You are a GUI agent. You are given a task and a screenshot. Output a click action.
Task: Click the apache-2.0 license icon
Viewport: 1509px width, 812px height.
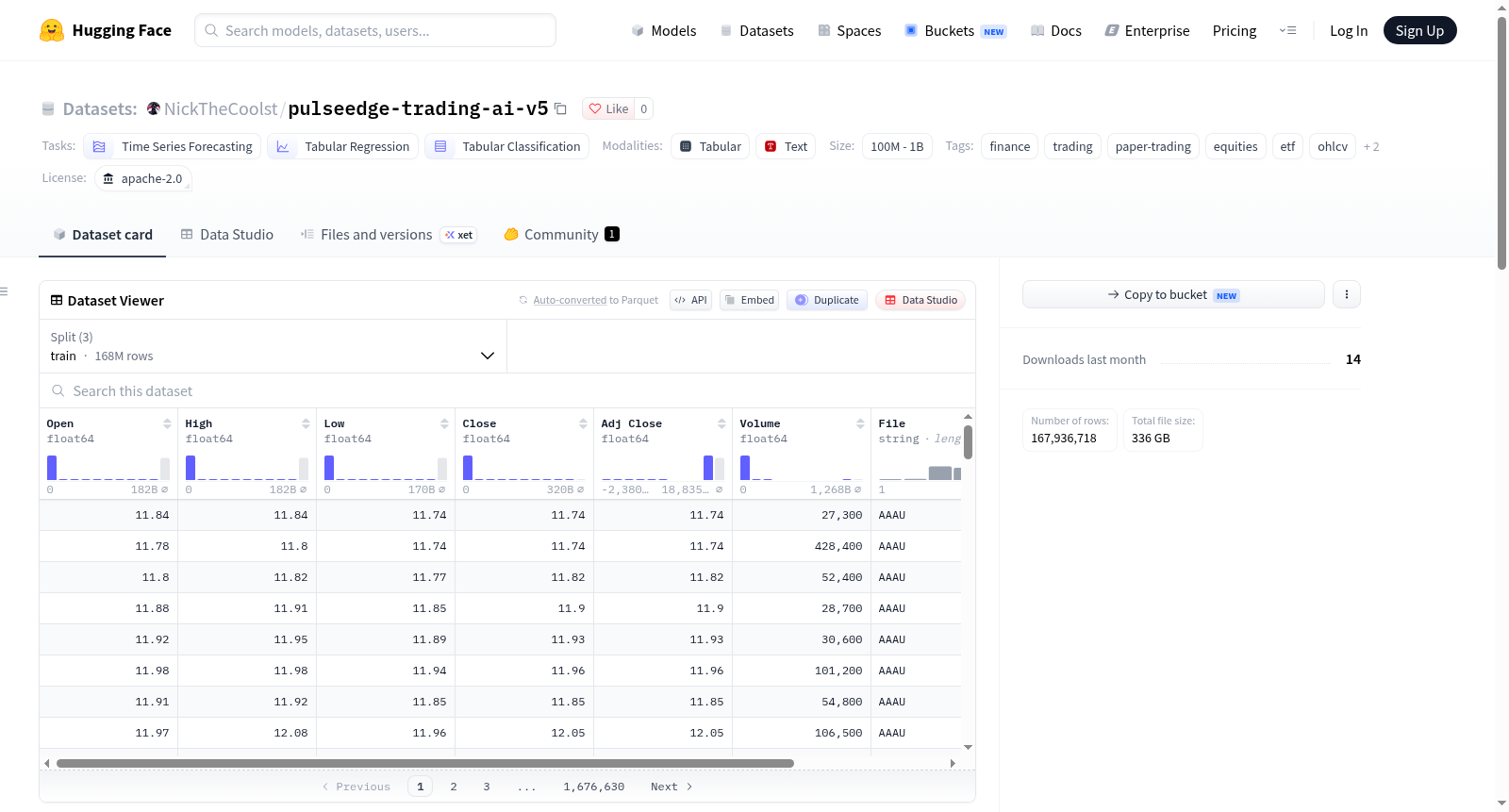[108, 178]
